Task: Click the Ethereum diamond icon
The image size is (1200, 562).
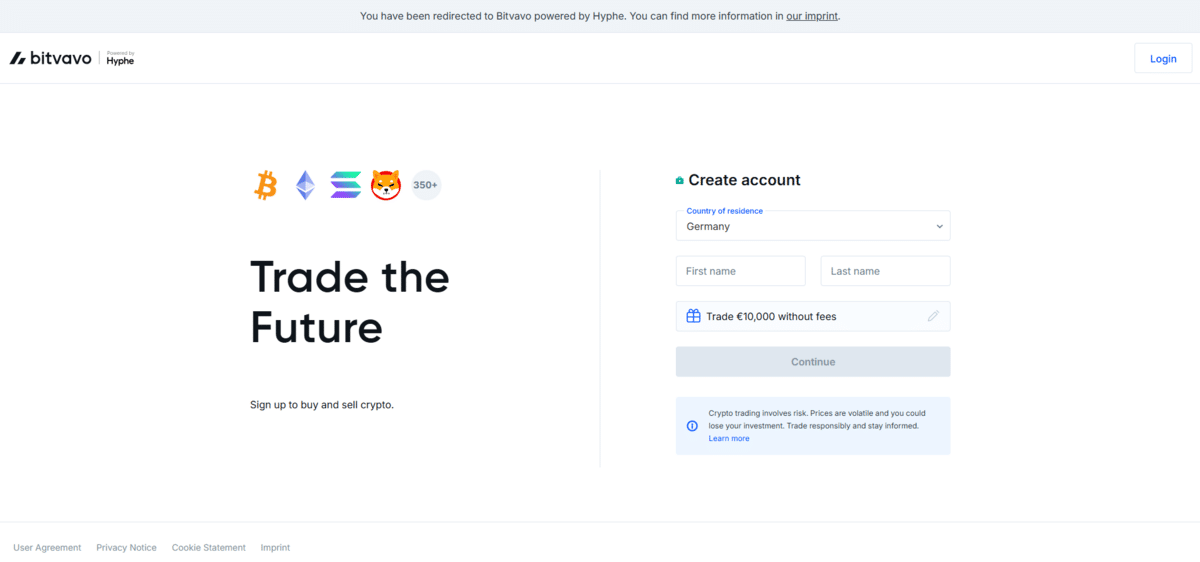Action: coord(305,185)
